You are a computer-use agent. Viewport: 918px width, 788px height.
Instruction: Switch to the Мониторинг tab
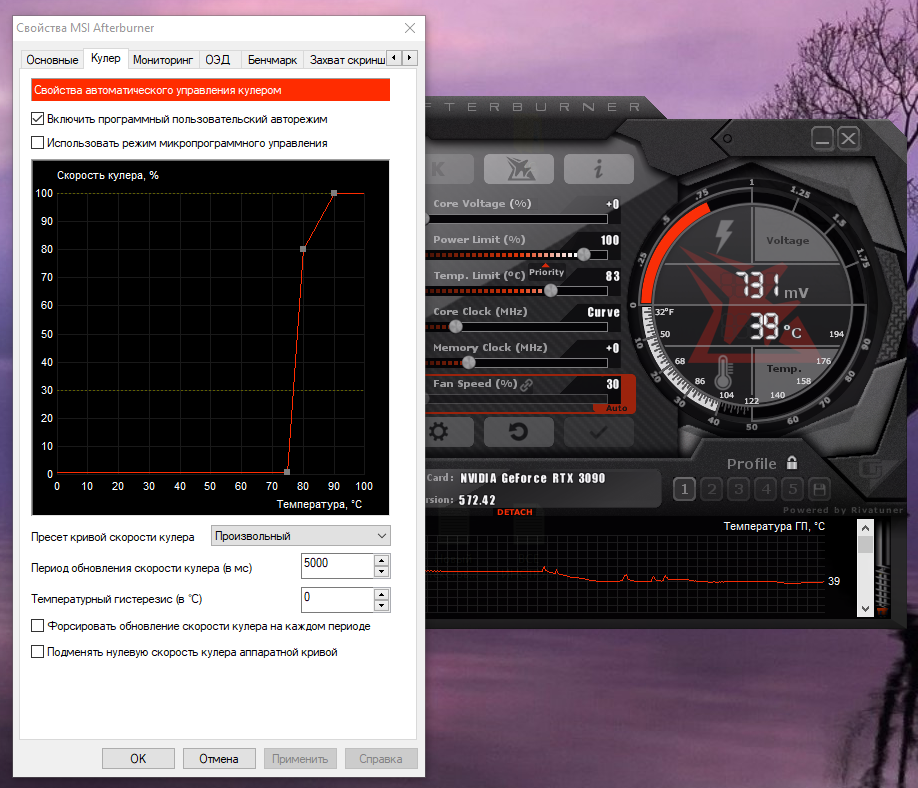[x=163, y=60]
